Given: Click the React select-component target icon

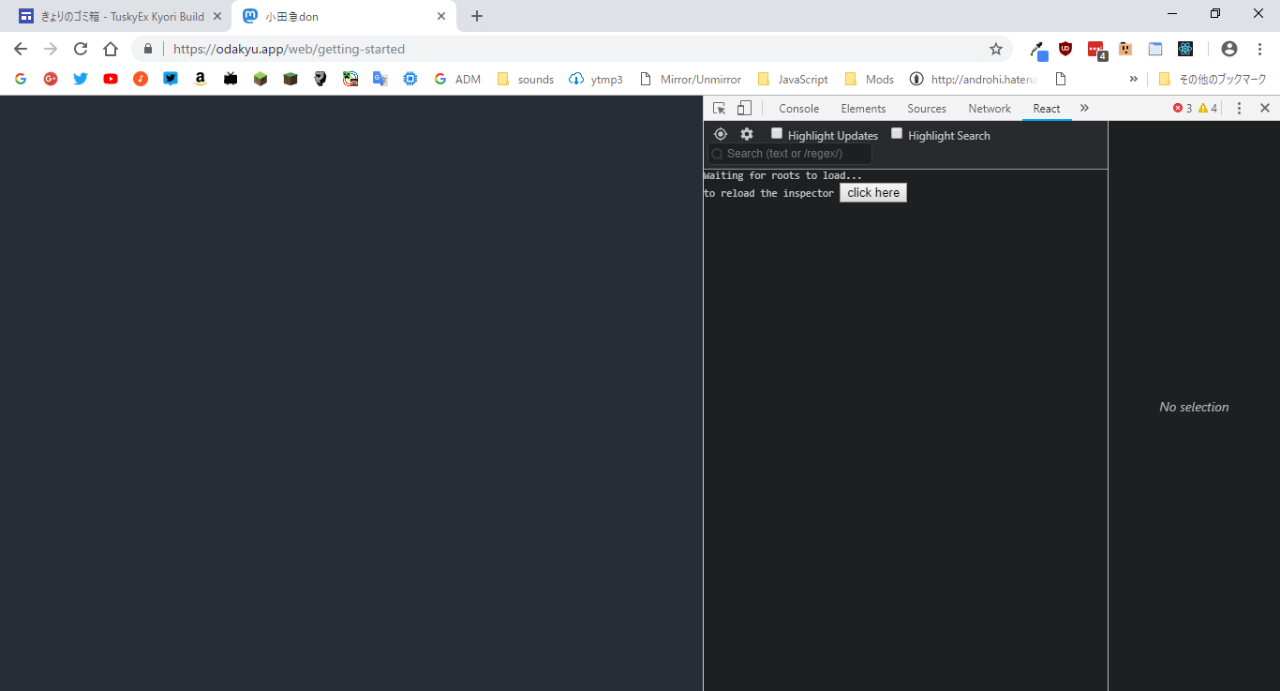Looking at the screenshot, I should (720, 134).
